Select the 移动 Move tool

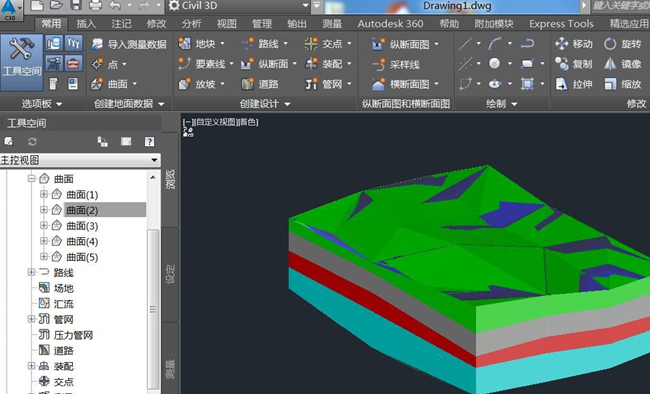pos(574,44)
